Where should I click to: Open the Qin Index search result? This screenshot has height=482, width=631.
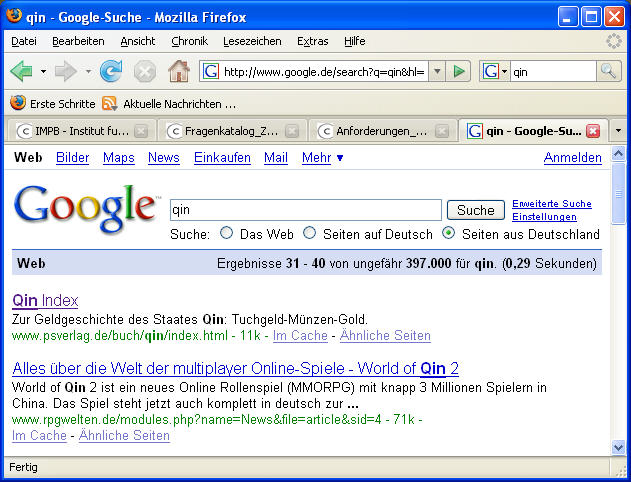click(x=45, y=300)
